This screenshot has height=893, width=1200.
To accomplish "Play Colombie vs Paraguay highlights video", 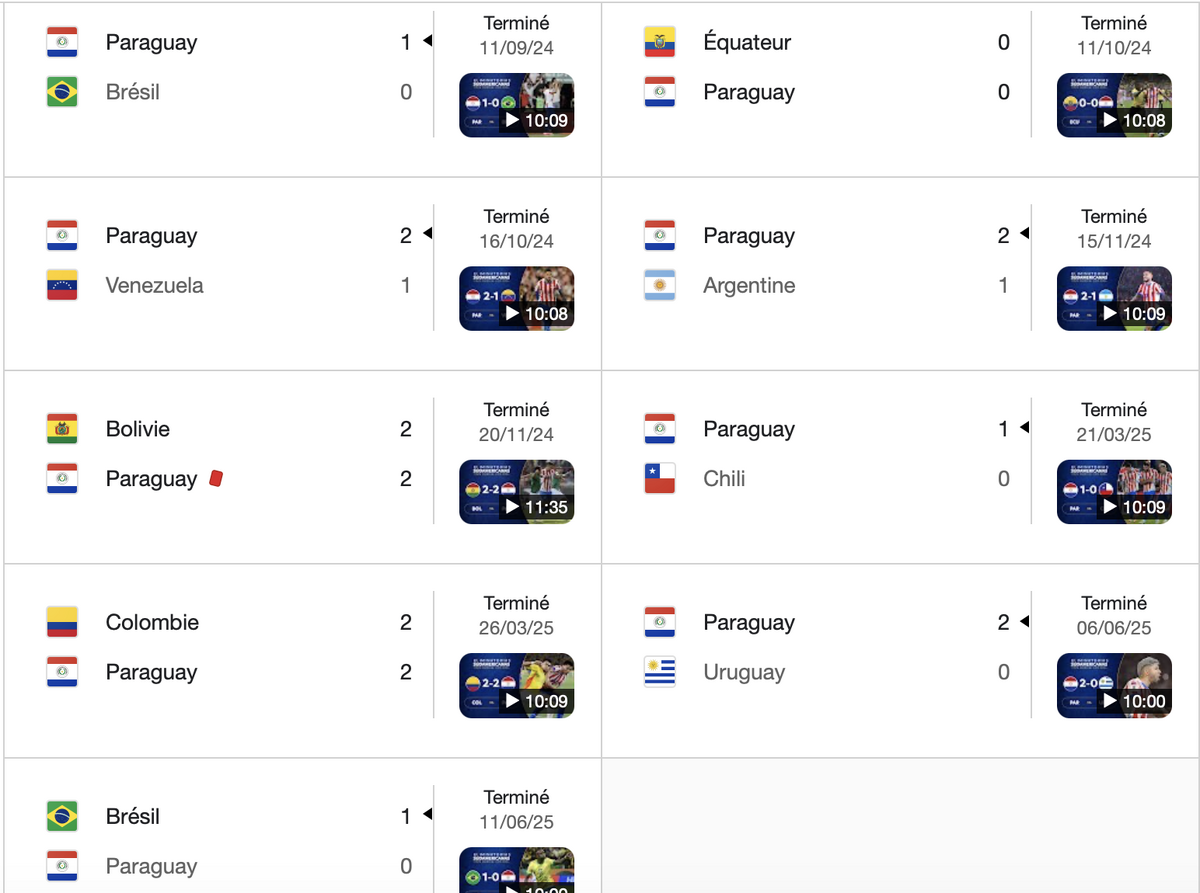I will [516, 686].
